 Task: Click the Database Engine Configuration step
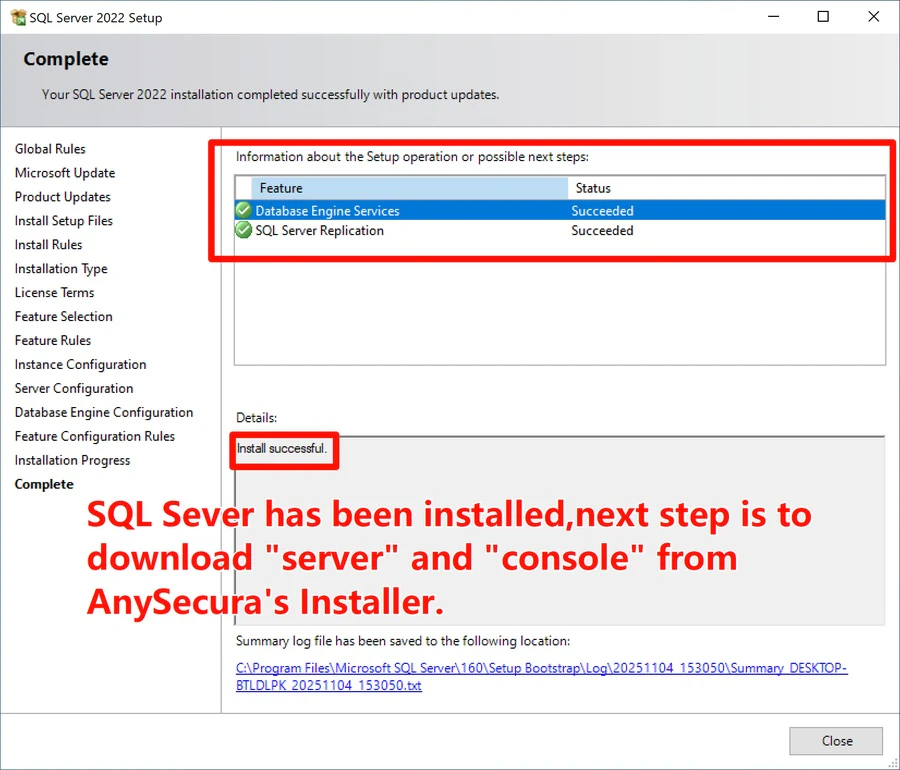(104, 413)
